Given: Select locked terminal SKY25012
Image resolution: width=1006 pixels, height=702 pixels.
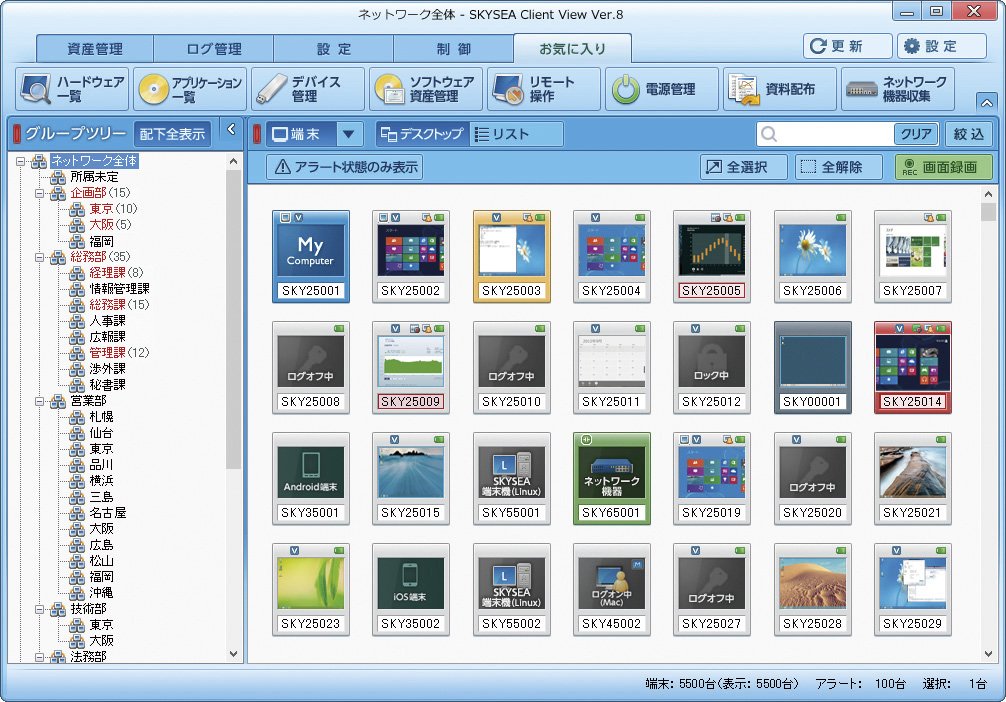Looking at the screenshot, I should [712, 368].
